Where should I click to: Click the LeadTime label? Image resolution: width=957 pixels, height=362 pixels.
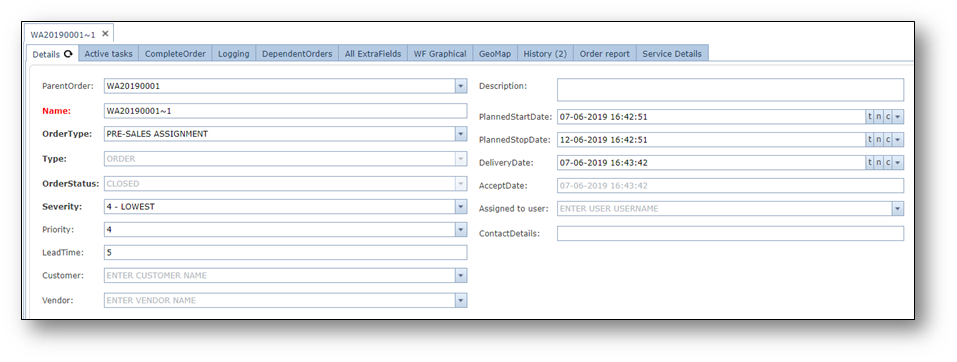point(63,252)
